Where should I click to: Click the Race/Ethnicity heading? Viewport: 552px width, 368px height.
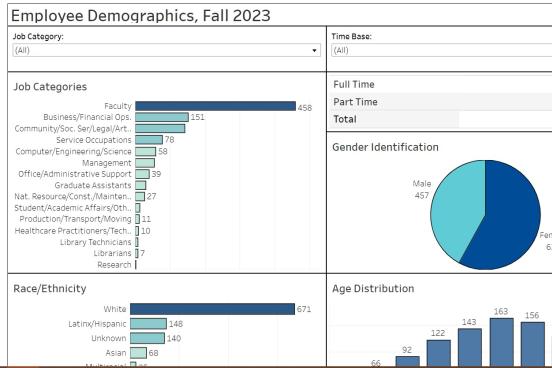pyautogui.click(x=50, y=288)
